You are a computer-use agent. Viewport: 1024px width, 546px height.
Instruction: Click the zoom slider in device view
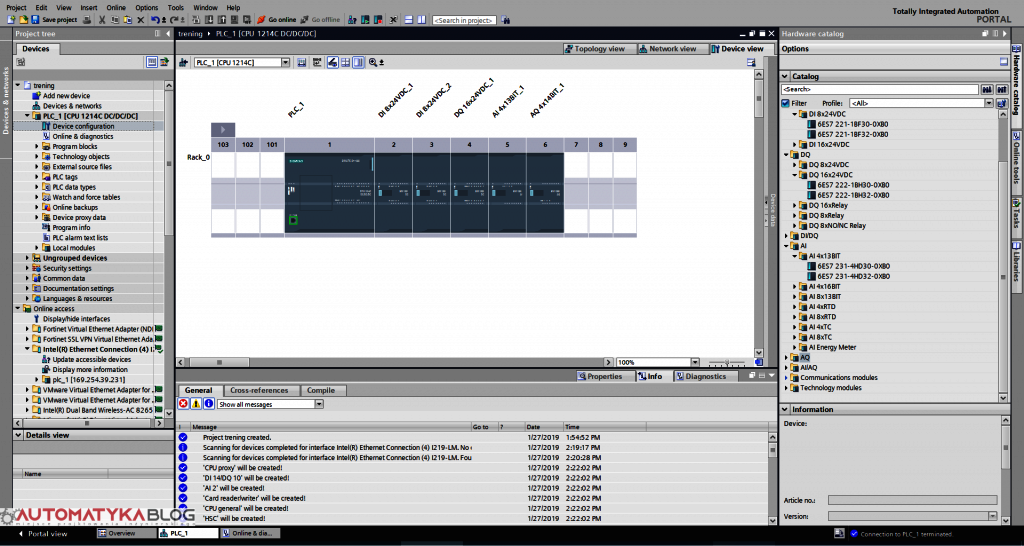coord(727,362)
